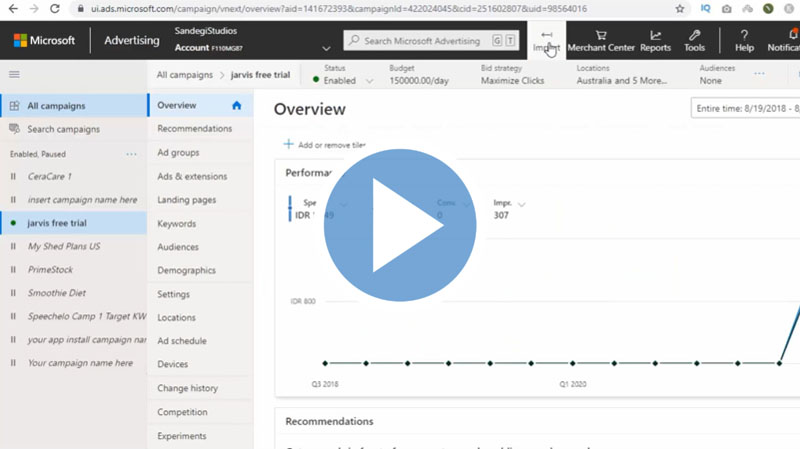Open Reports from the top bar
This screenshot has height=449, width=800.
click(x=655, y=41)
